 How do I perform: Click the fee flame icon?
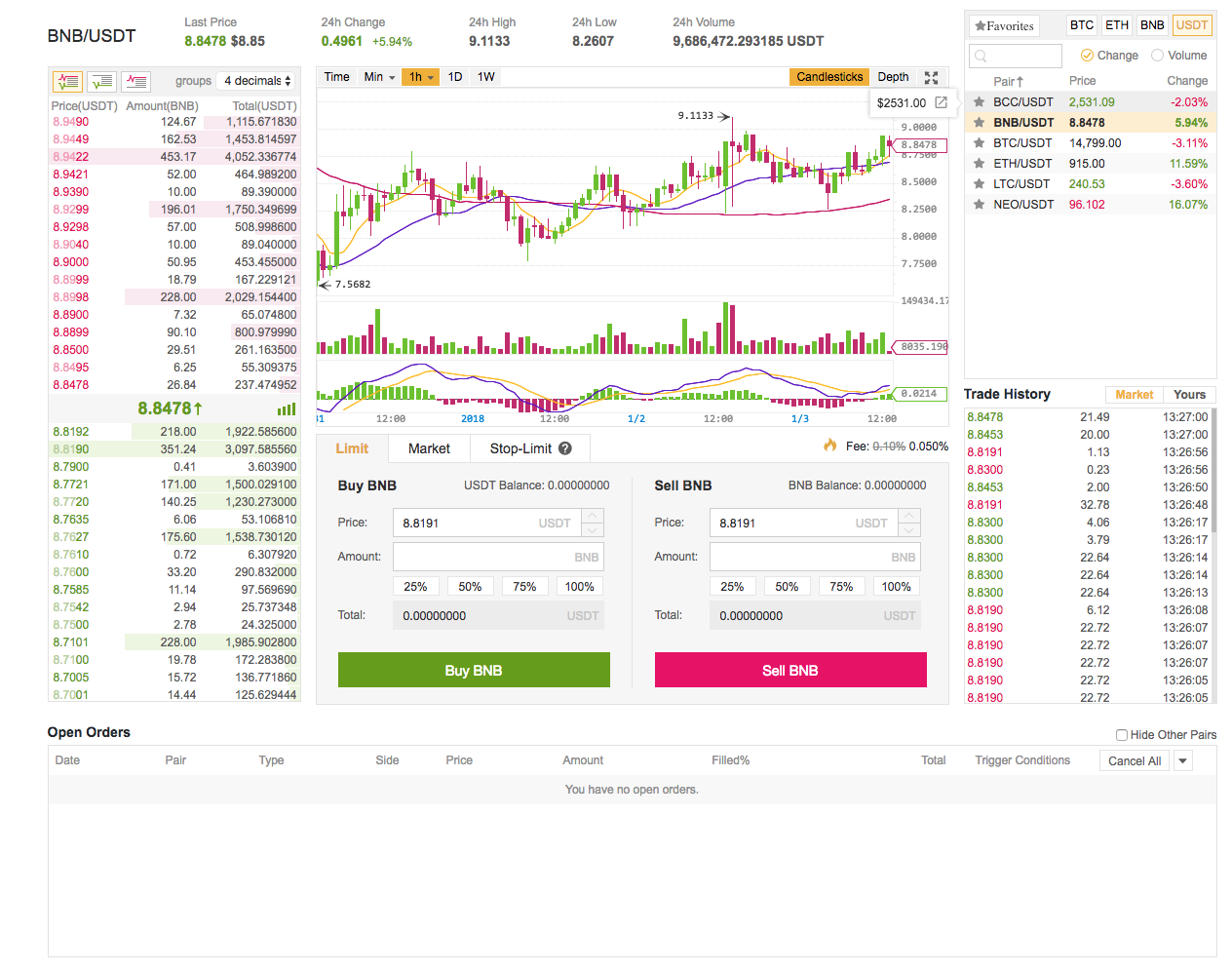pos(830,446)
